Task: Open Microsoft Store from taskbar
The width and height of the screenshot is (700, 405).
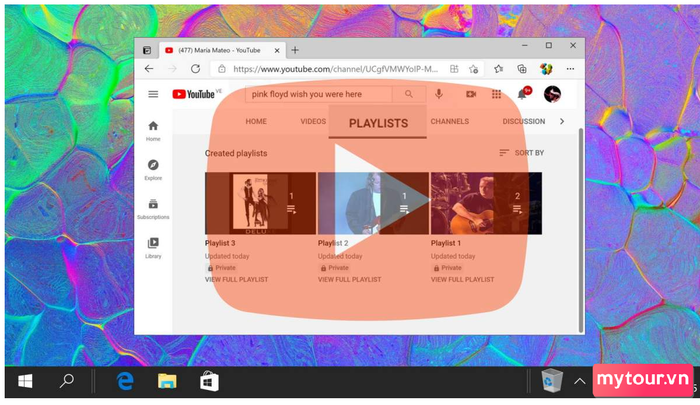Action: coord(209,382)
